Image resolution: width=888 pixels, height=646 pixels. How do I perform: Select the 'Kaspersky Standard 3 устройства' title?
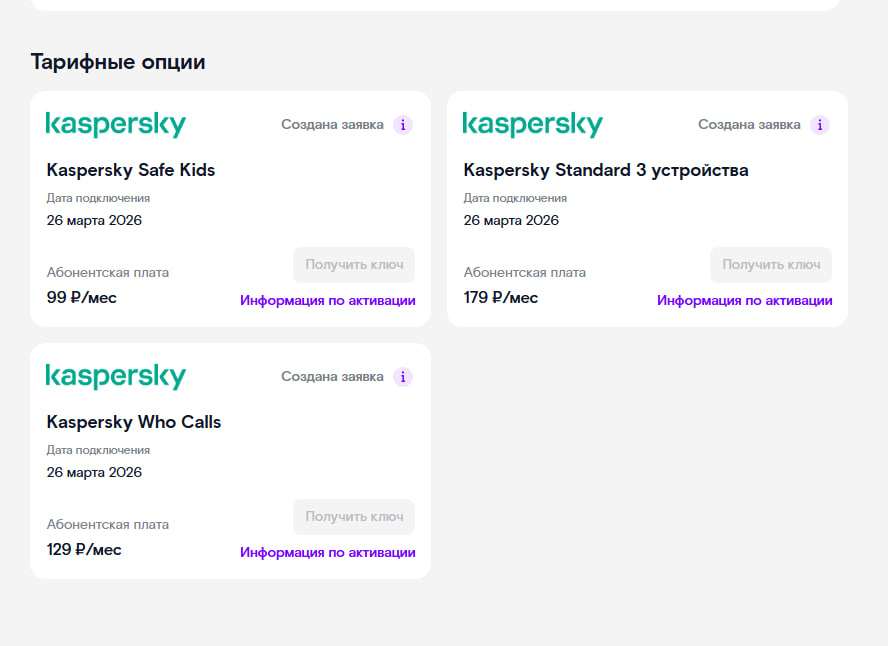click(x=606, y=170)
